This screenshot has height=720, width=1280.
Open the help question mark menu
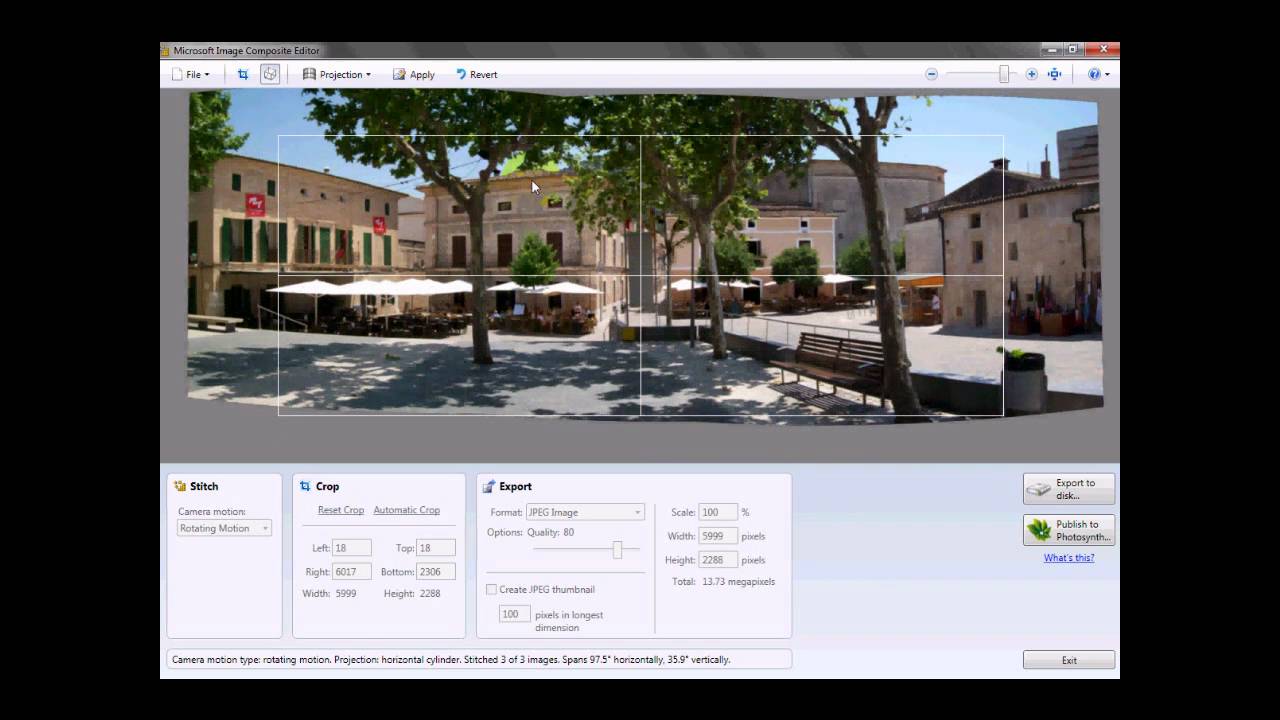click(1098, 74)
